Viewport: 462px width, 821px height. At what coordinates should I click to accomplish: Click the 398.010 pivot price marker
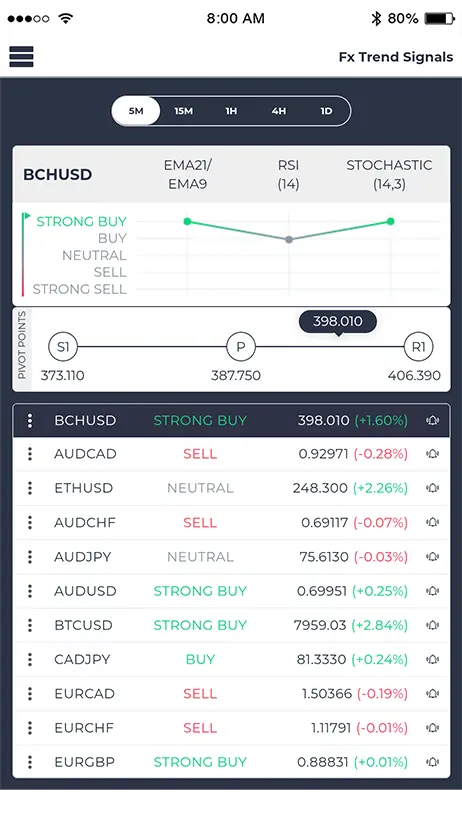[338, 321]
